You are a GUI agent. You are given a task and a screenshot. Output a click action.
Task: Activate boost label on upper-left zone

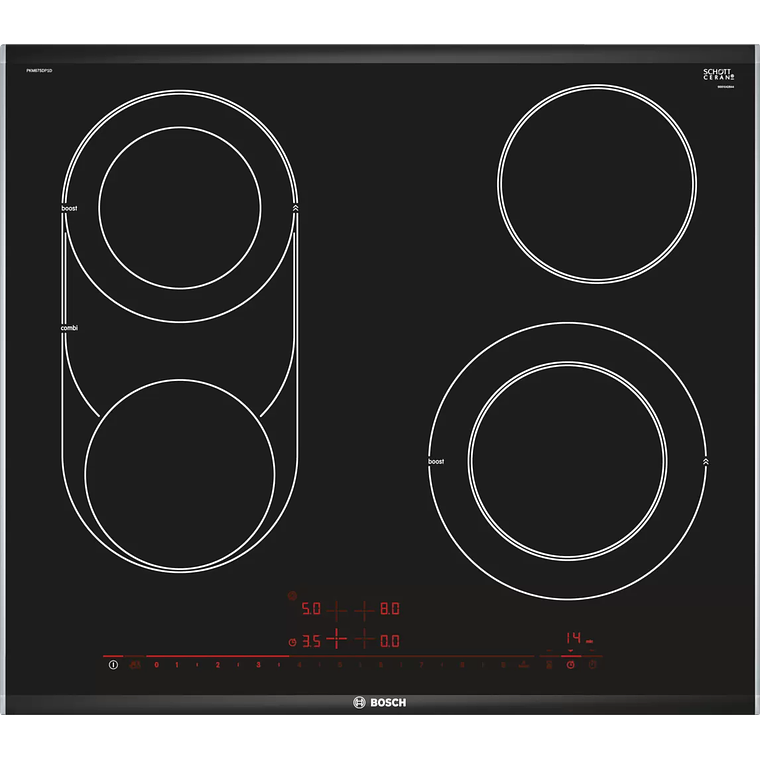[69, 208]
